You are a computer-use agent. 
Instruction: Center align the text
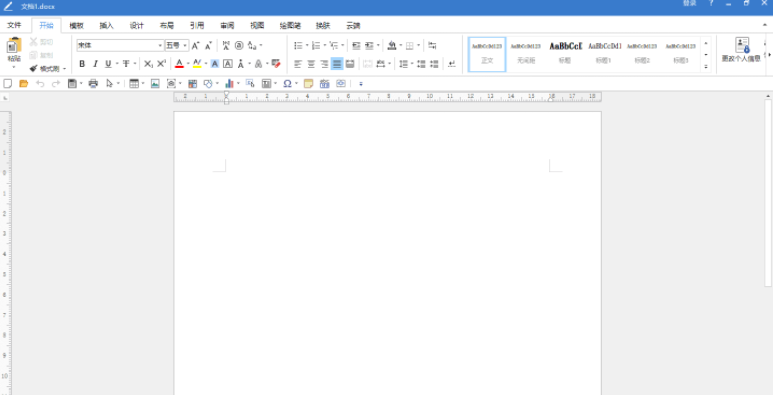[311, 64]
